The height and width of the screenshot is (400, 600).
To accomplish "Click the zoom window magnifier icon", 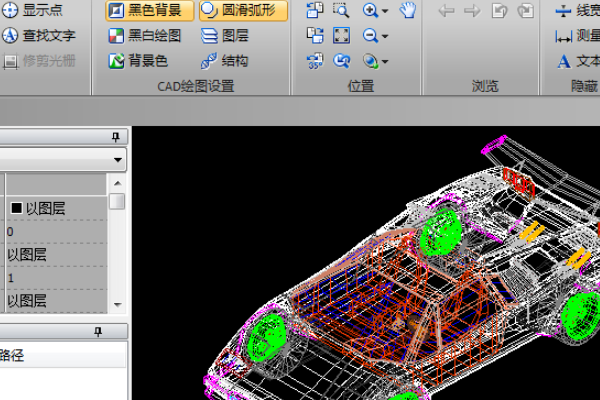I will coord(341,11).
